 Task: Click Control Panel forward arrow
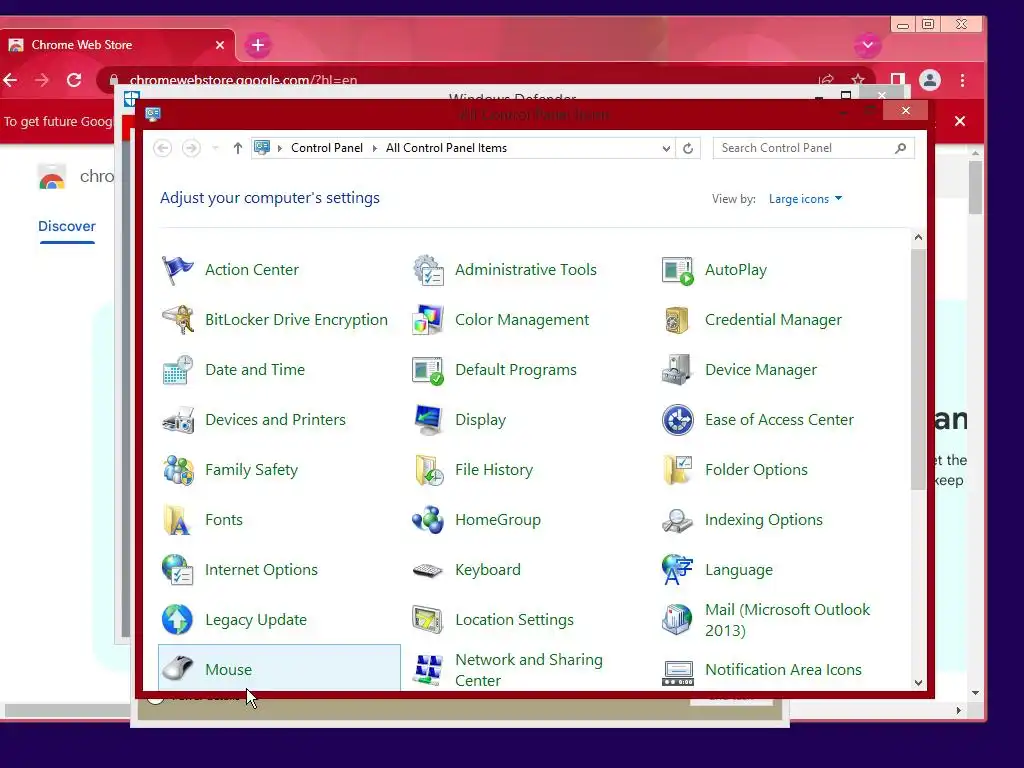191,148
